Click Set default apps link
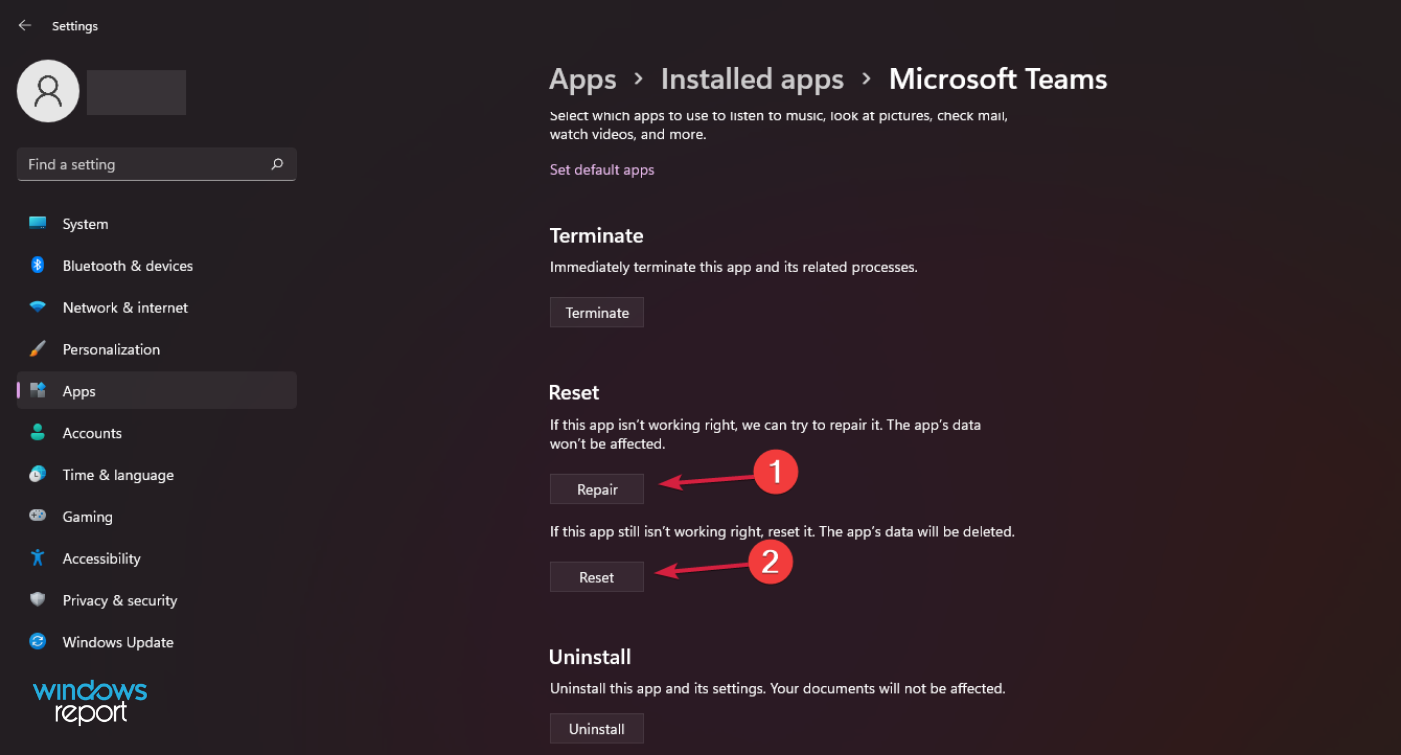The height and width of the screenshot is (755, 1401). pyautogui.click(x=602, y=170)
